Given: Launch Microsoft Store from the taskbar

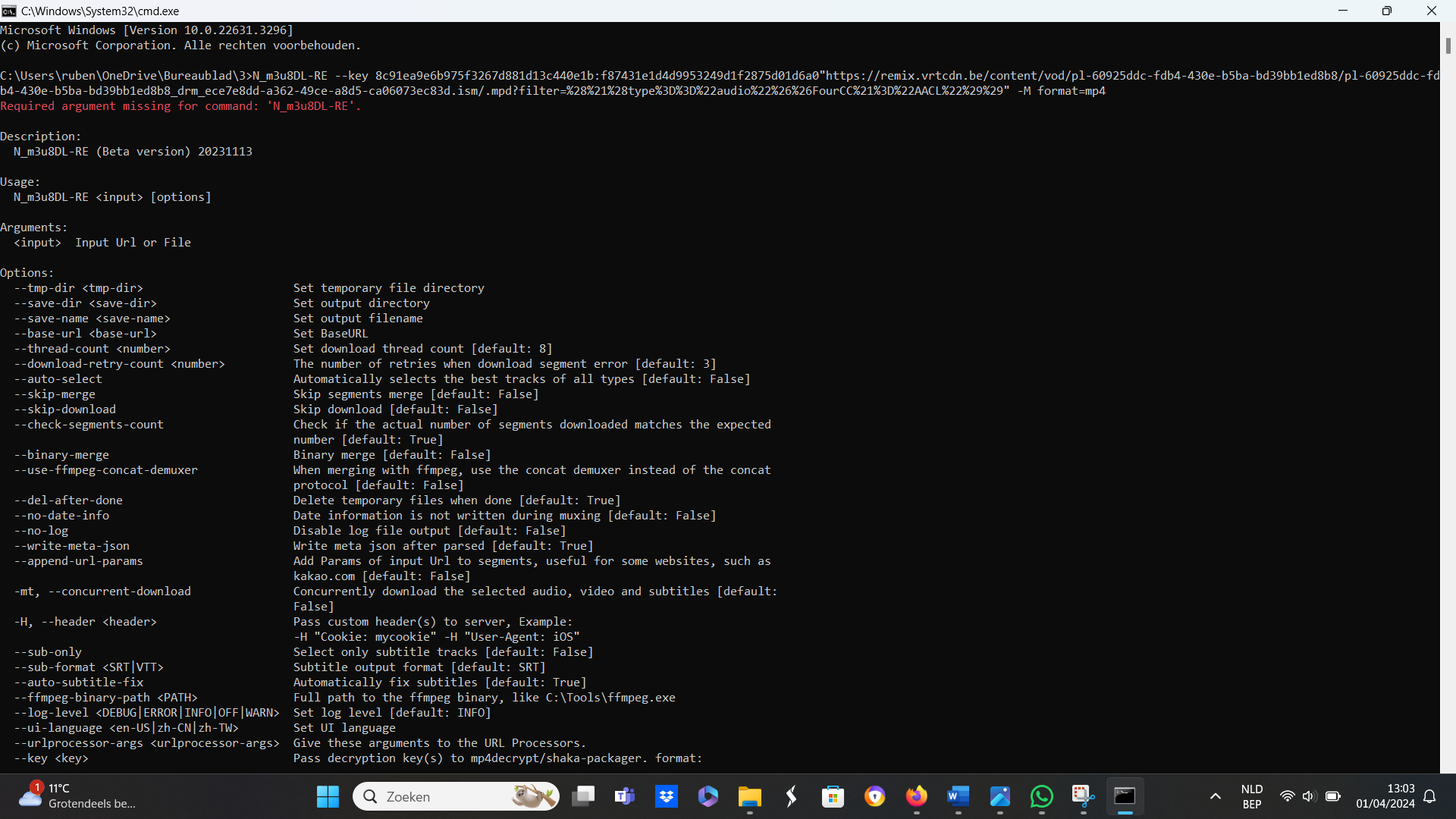Looking at the screenshot, I should (x=833, y=796).
